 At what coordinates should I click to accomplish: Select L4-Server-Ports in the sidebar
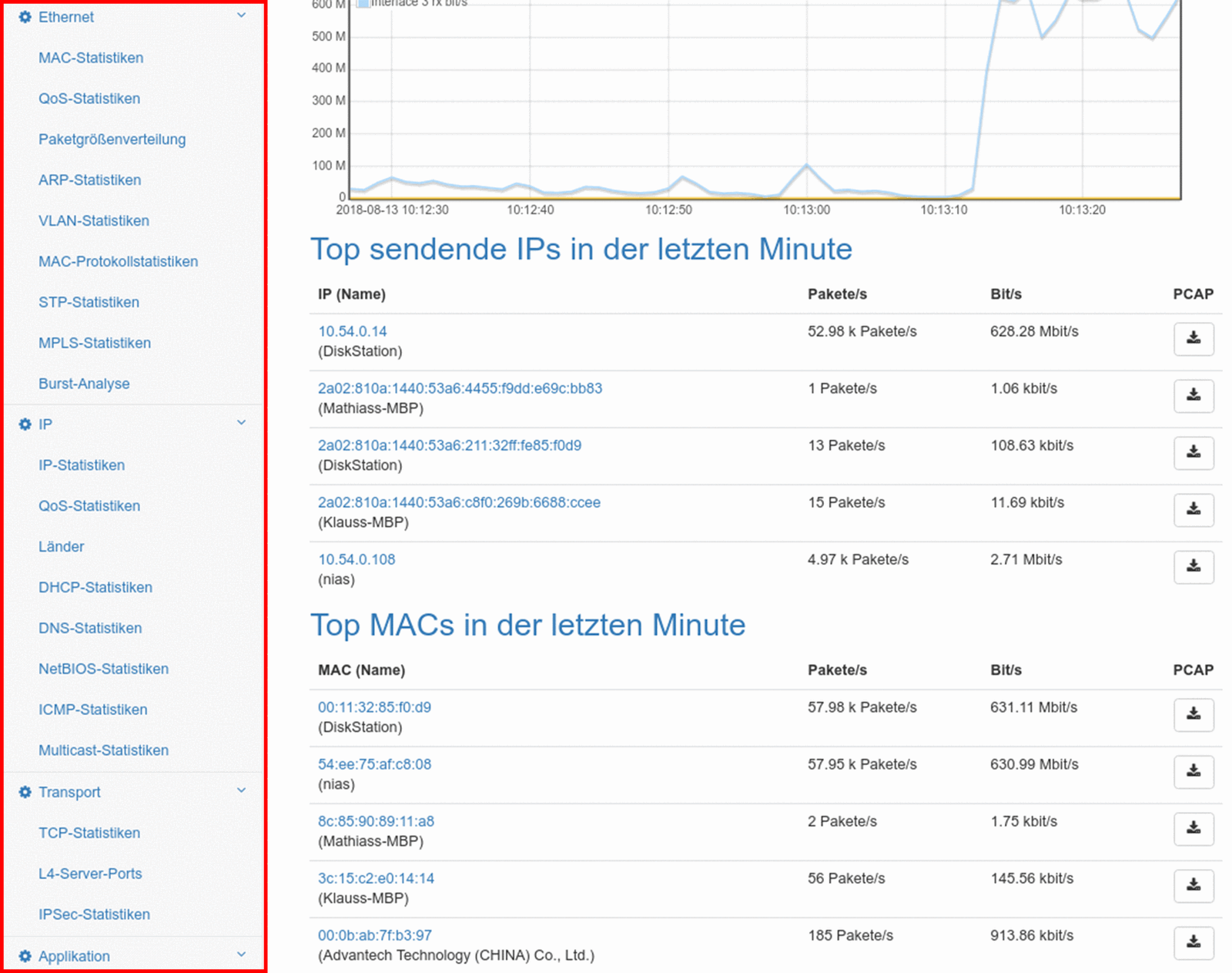(x=90, y=874)
